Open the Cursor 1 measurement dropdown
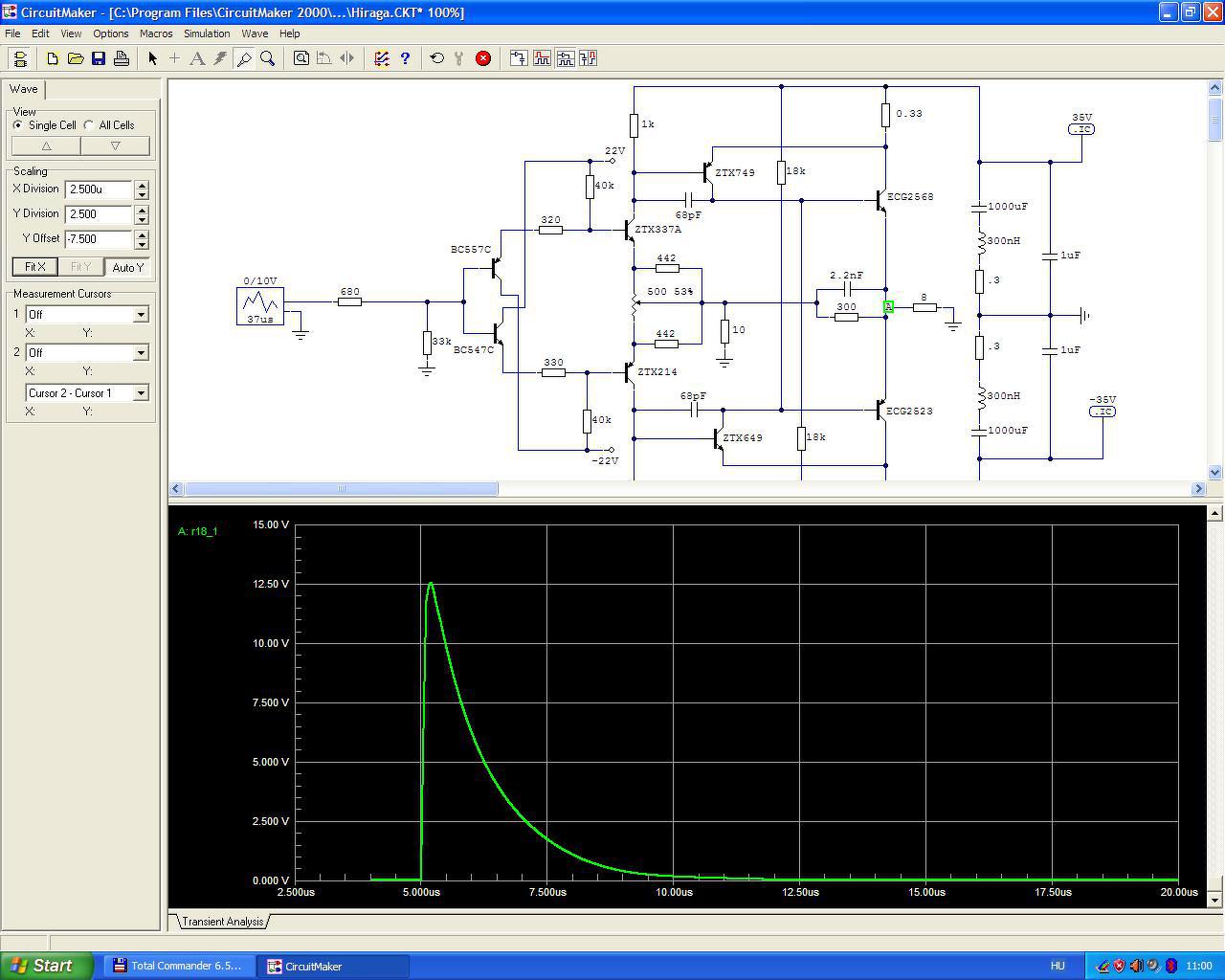 [141, 315]
